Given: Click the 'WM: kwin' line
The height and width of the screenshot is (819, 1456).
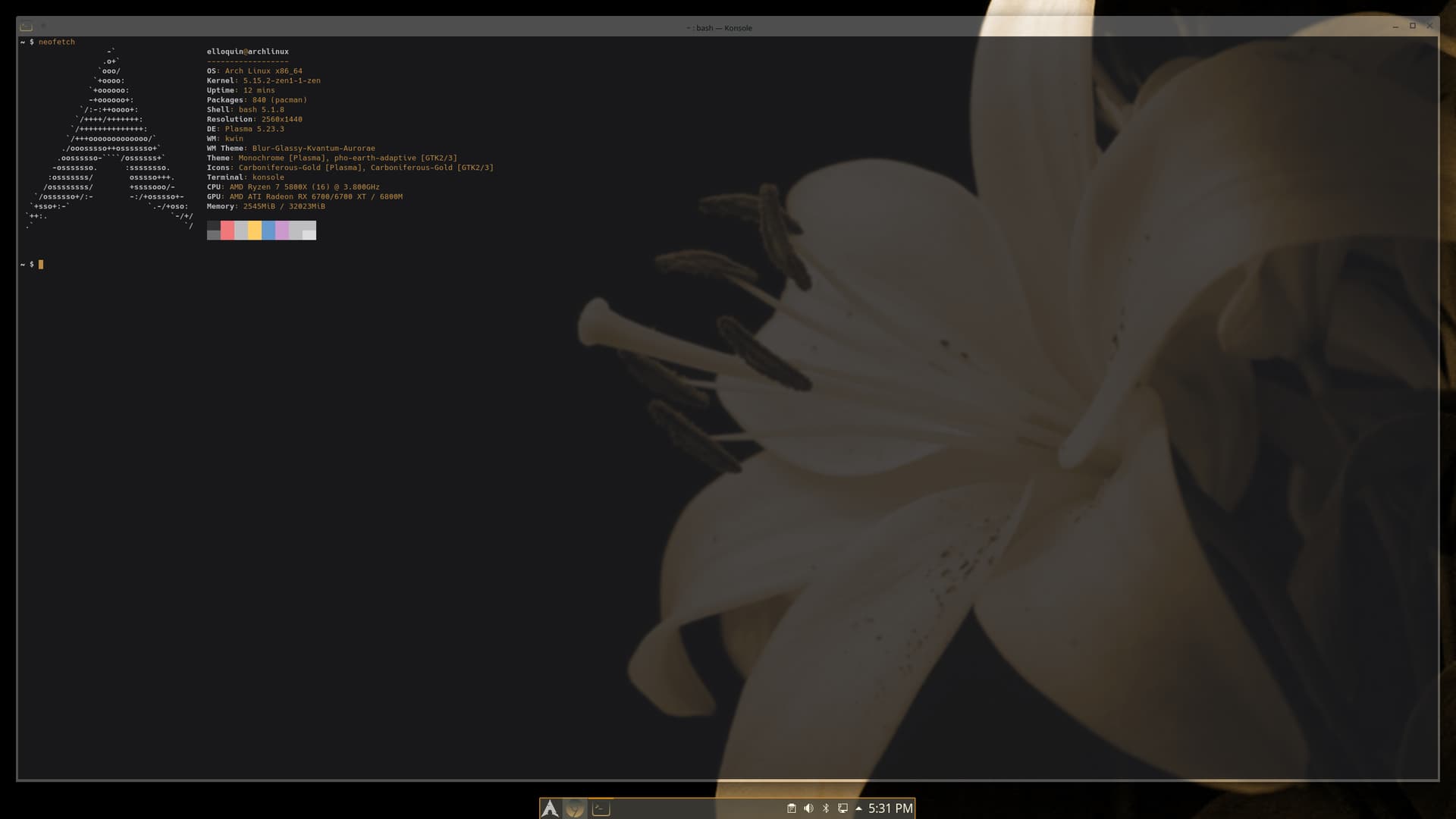Looking at the screenshot, I should pyautogui.click(x=225, y=139).
